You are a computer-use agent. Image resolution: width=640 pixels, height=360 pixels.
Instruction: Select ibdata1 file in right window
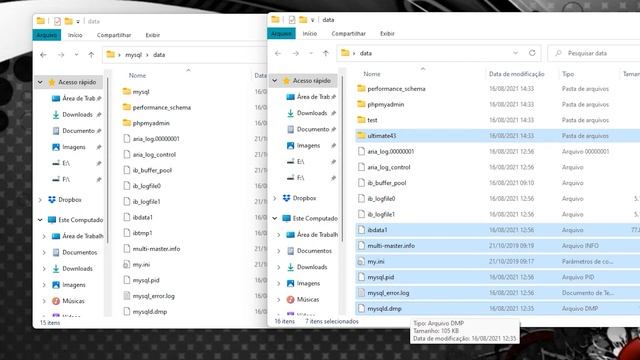497,230
